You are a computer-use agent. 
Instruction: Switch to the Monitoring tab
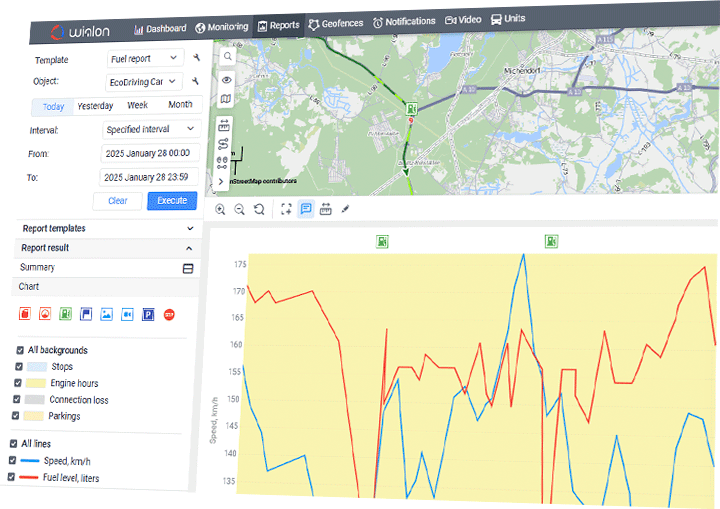221,27
